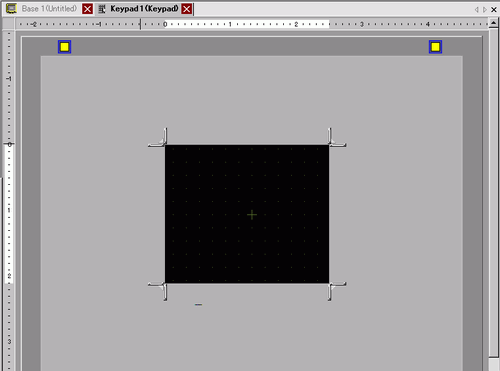The image size is (500, 371).
Task: Select the right yellow square marker
Action: (435, 47)
